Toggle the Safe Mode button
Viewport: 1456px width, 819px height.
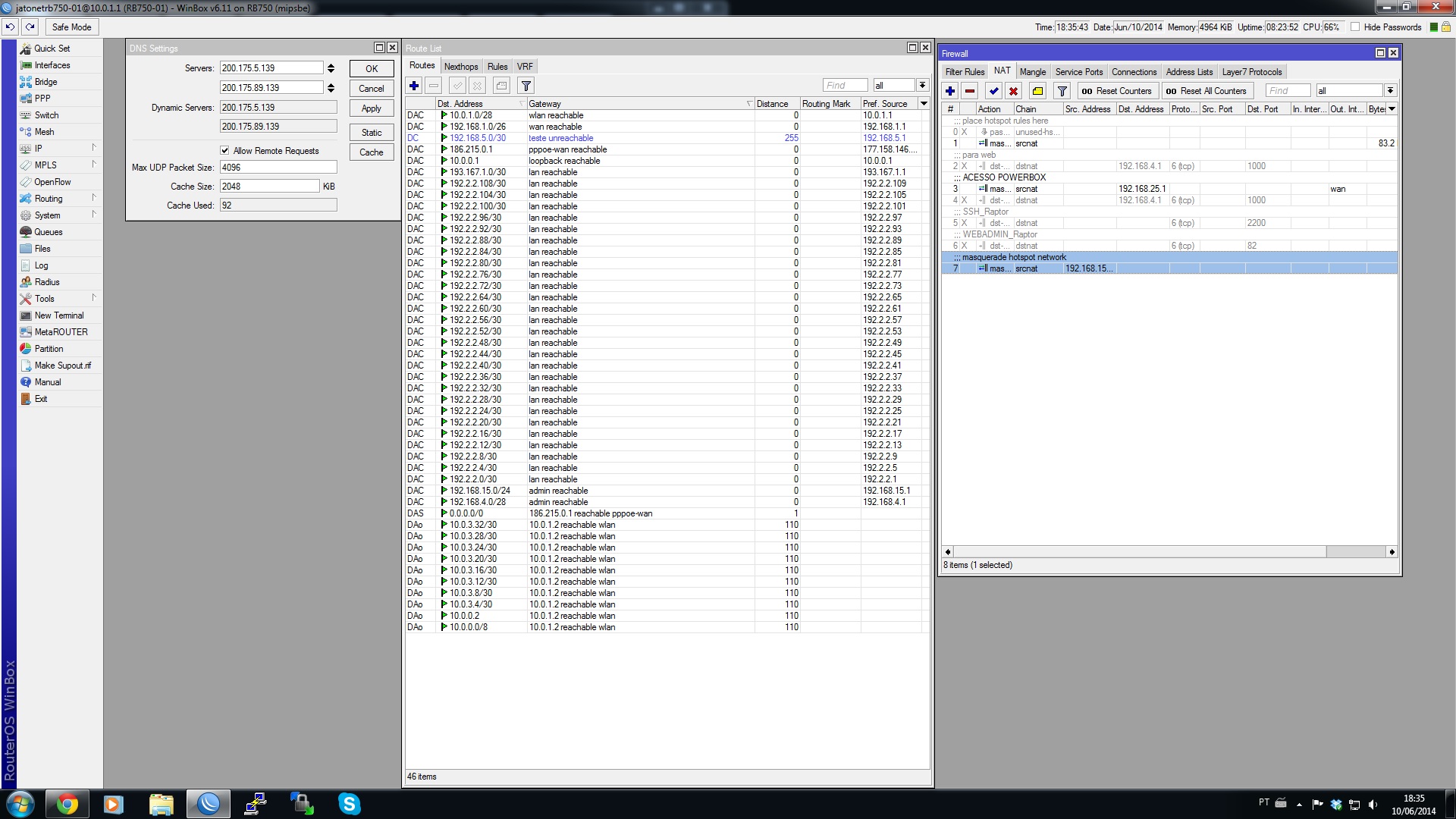pos(71,27)
